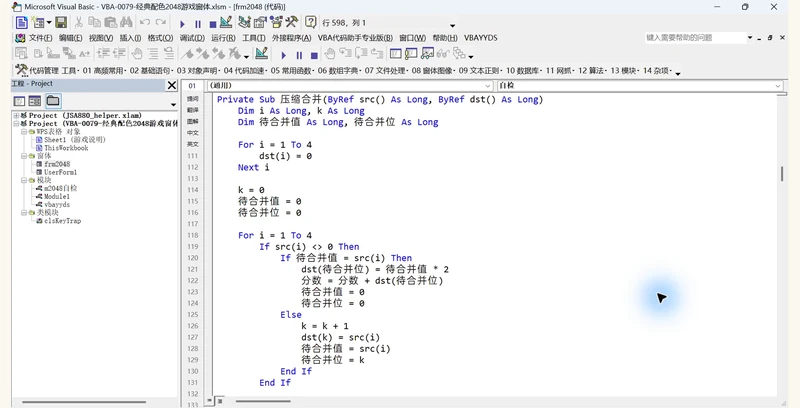The image size is (800, 408).
Task: Toggle bookmark with the Edit toolbar flag icon
Action: tap(187, 53)
